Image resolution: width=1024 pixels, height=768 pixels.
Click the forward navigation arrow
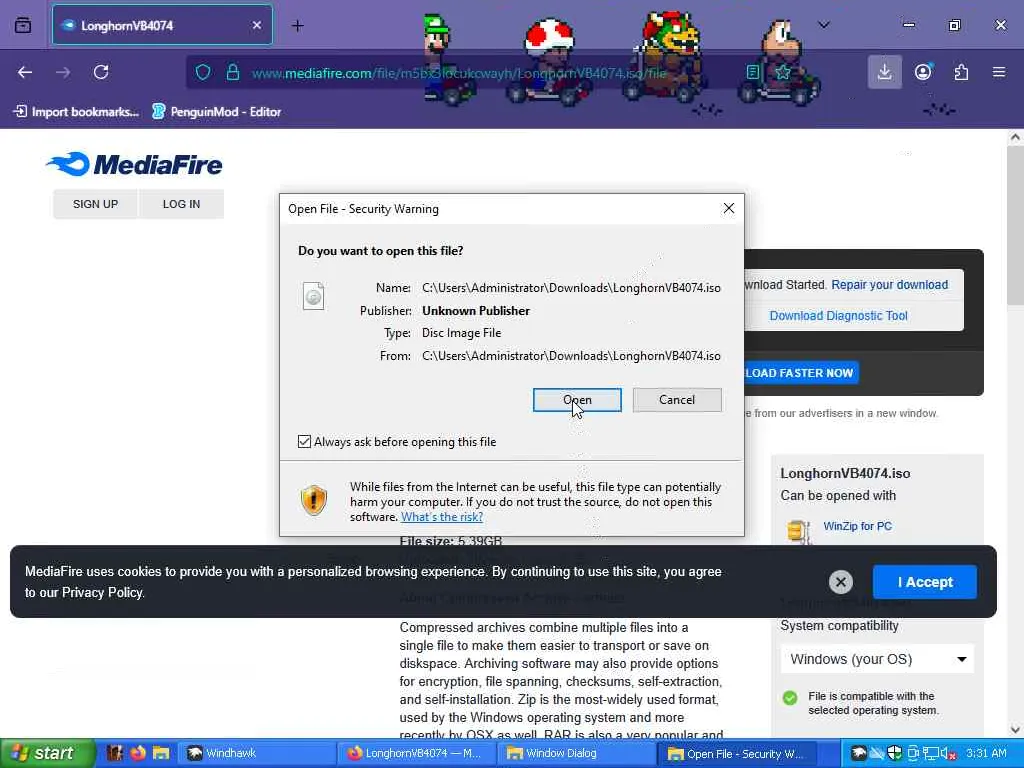tap(63, 72)
